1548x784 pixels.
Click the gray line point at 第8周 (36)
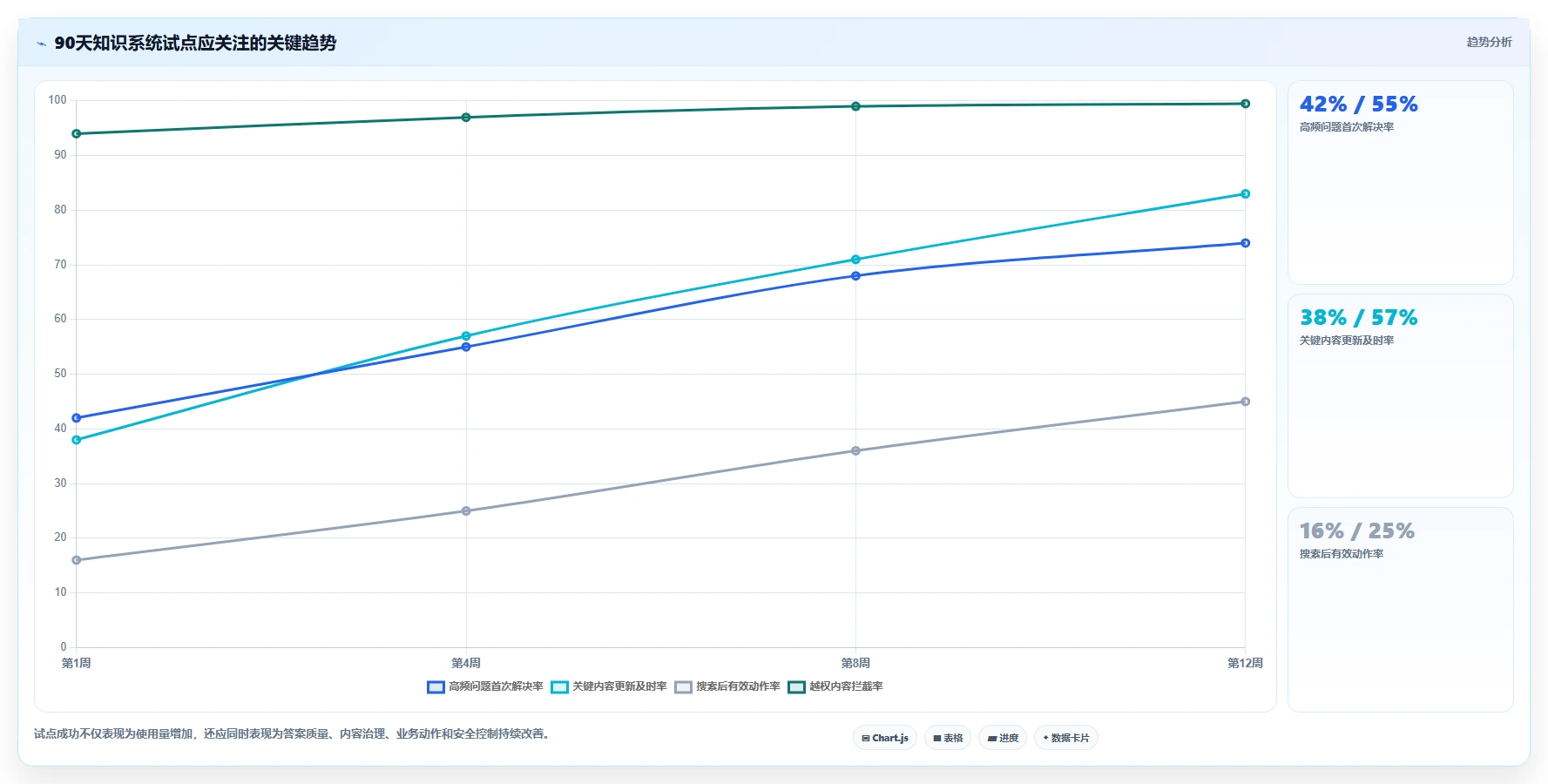click(x=855, y=451)
